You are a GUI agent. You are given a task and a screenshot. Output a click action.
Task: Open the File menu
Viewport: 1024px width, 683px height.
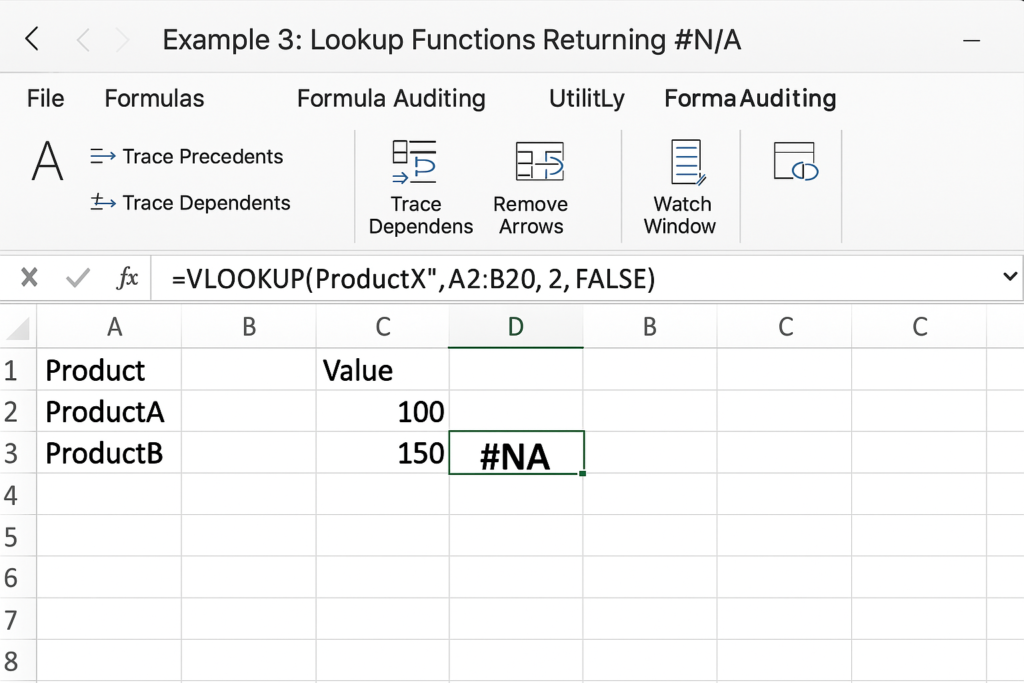(45, 98)
